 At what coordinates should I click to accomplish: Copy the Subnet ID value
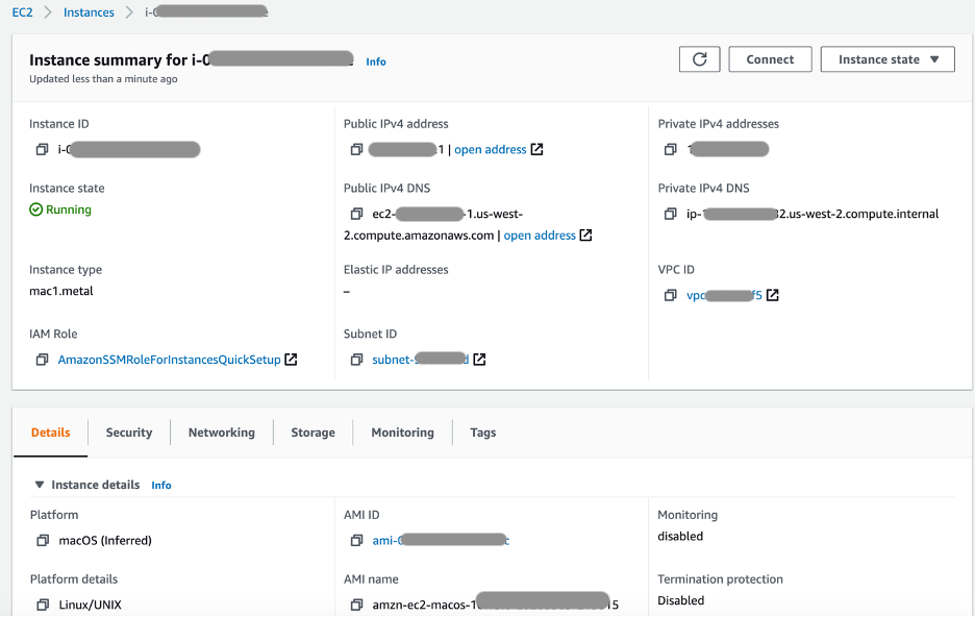click(357, 357)
